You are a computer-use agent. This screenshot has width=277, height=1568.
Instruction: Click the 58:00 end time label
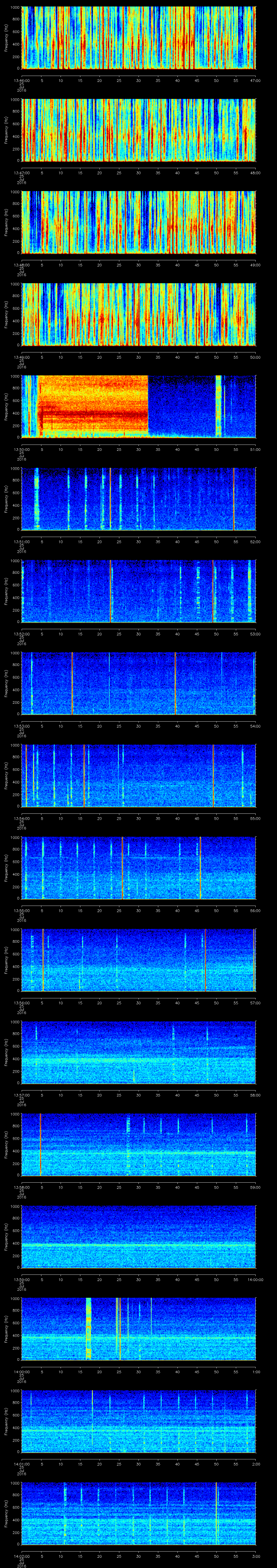point(255,1095)
